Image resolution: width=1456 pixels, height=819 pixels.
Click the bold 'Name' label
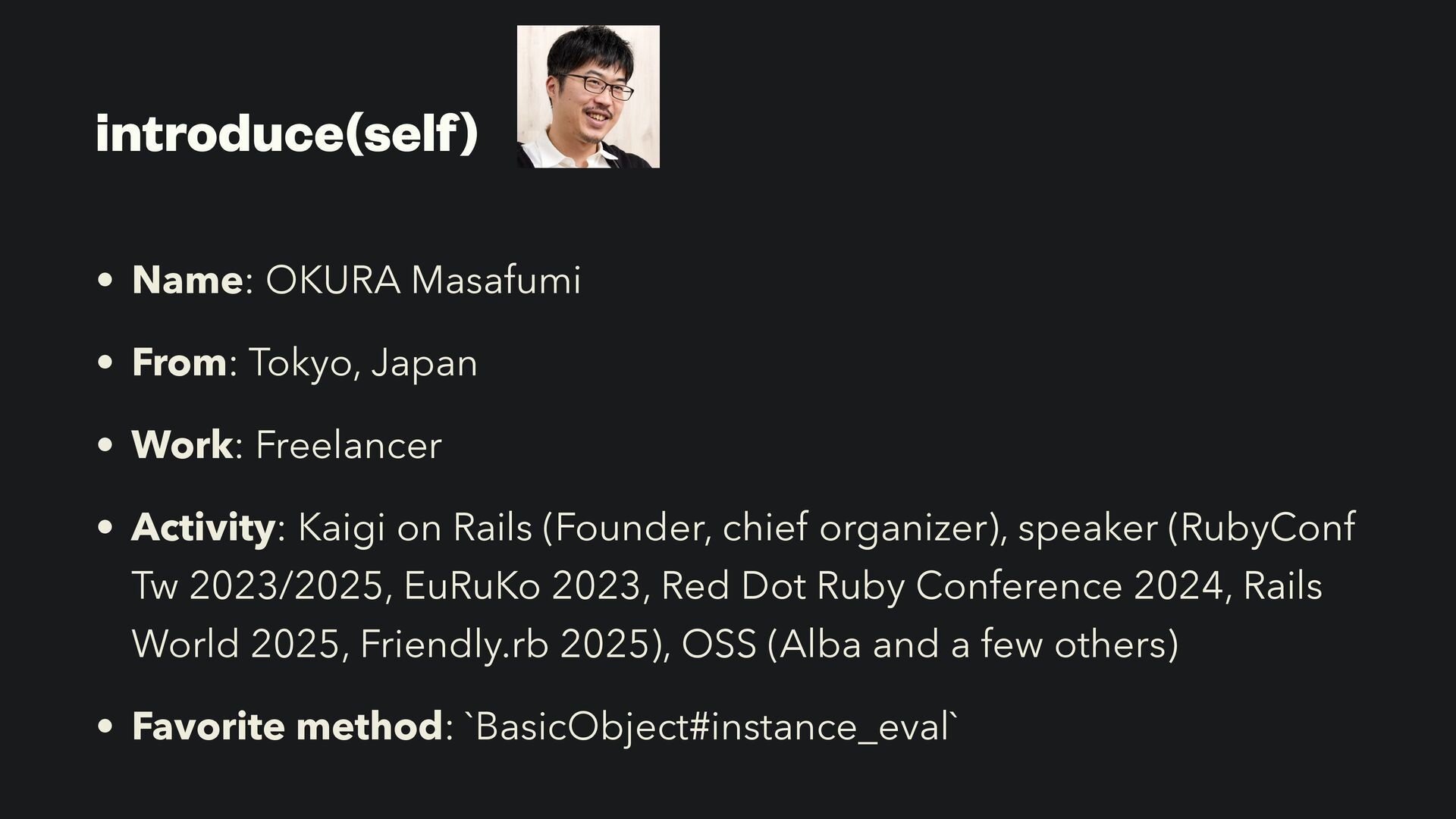(x=187, y=280)
